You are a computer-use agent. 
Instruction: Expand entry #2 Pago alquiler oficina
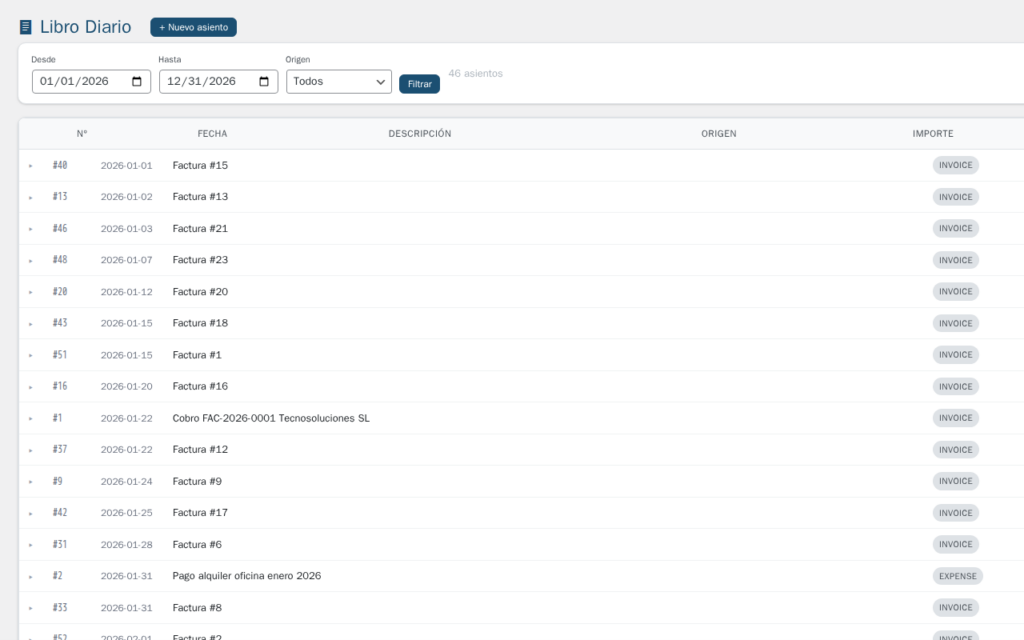pyautogui.click(x=28, y=576)
